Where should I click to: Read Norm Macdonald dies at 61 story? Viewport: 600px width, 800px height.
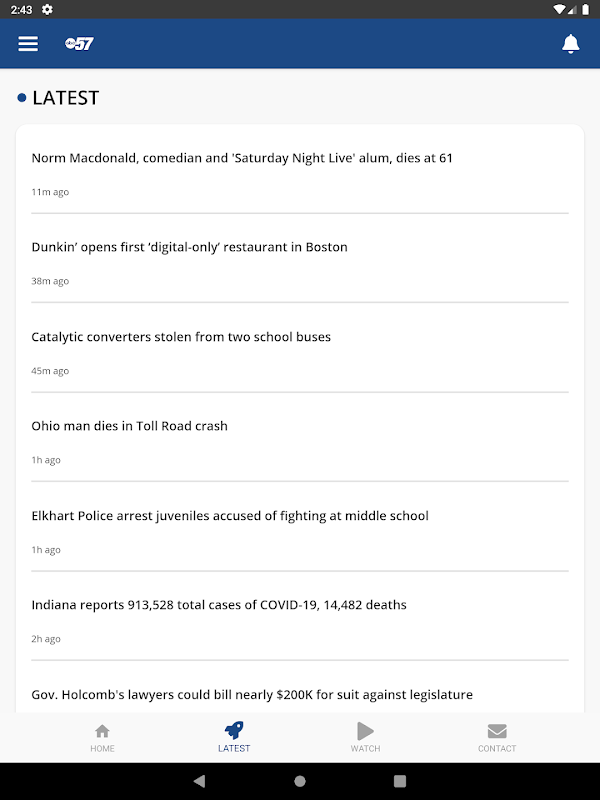(242, 158)
